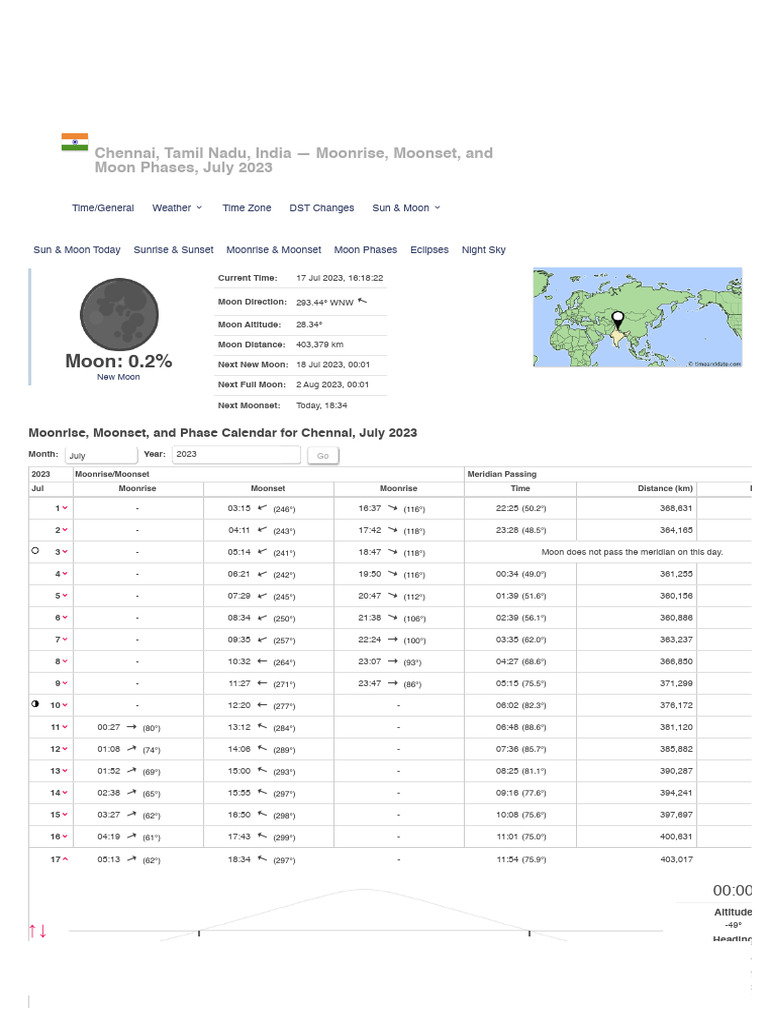Click the moonrise arrow for July 16 at 04:19

[131, 836]
